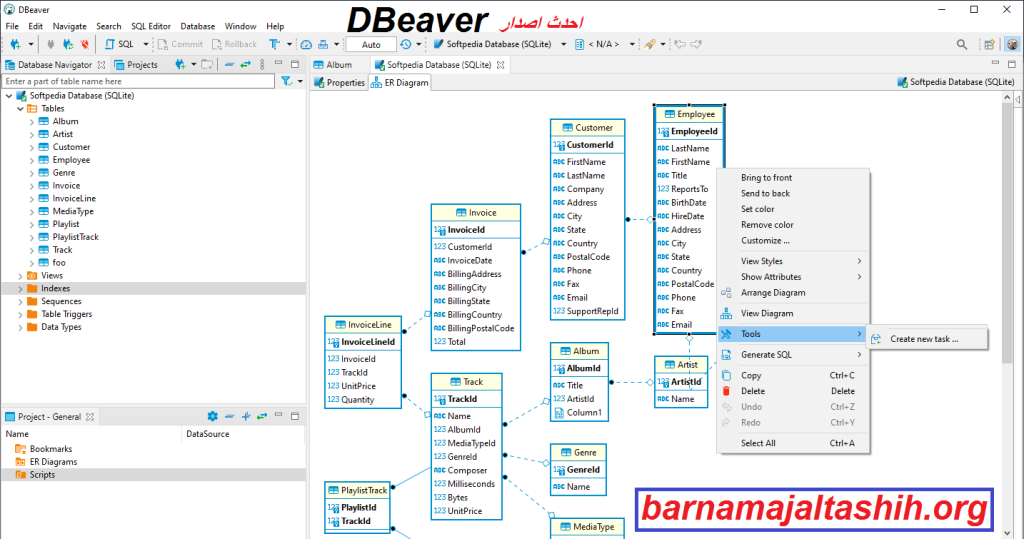Image resolution: width=1024 pixels, height=539 pixels.
Task: Click the red Disconnect plug icon
Action: pyautogui.click(x=85, y=44)
